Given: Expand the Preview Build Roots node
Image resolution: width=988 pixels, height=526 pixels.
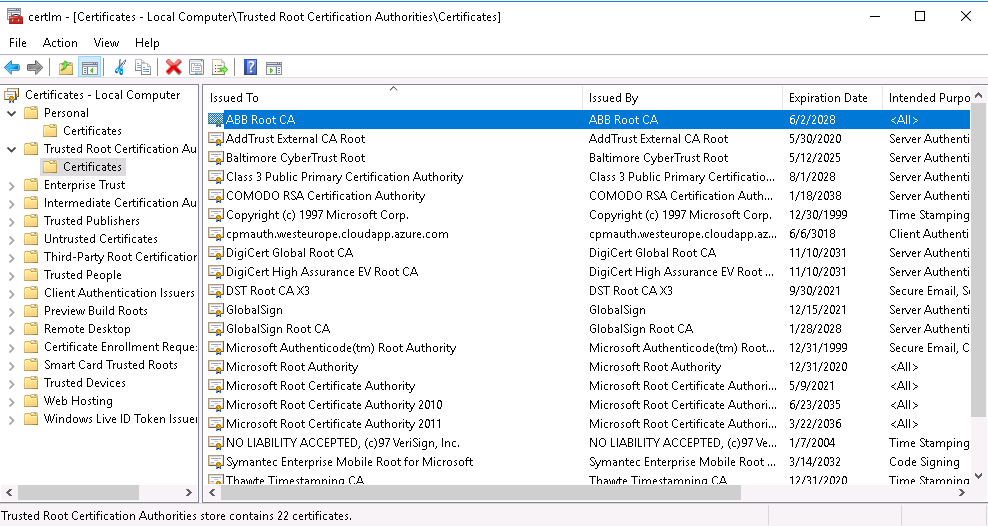Looking at the screenshot, I should tap(11, 311).
